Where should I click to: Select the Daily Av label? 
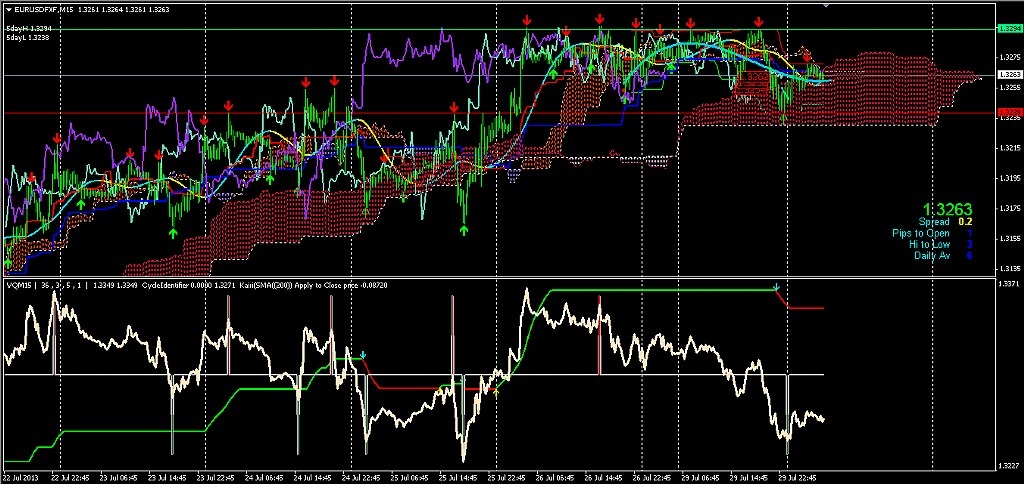(x=931, y=255)
